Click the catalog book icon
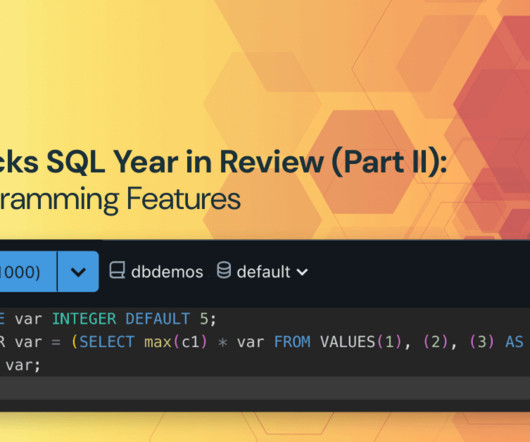The width and height of the screenshot is (530, 442). click(x=117, y=271)
